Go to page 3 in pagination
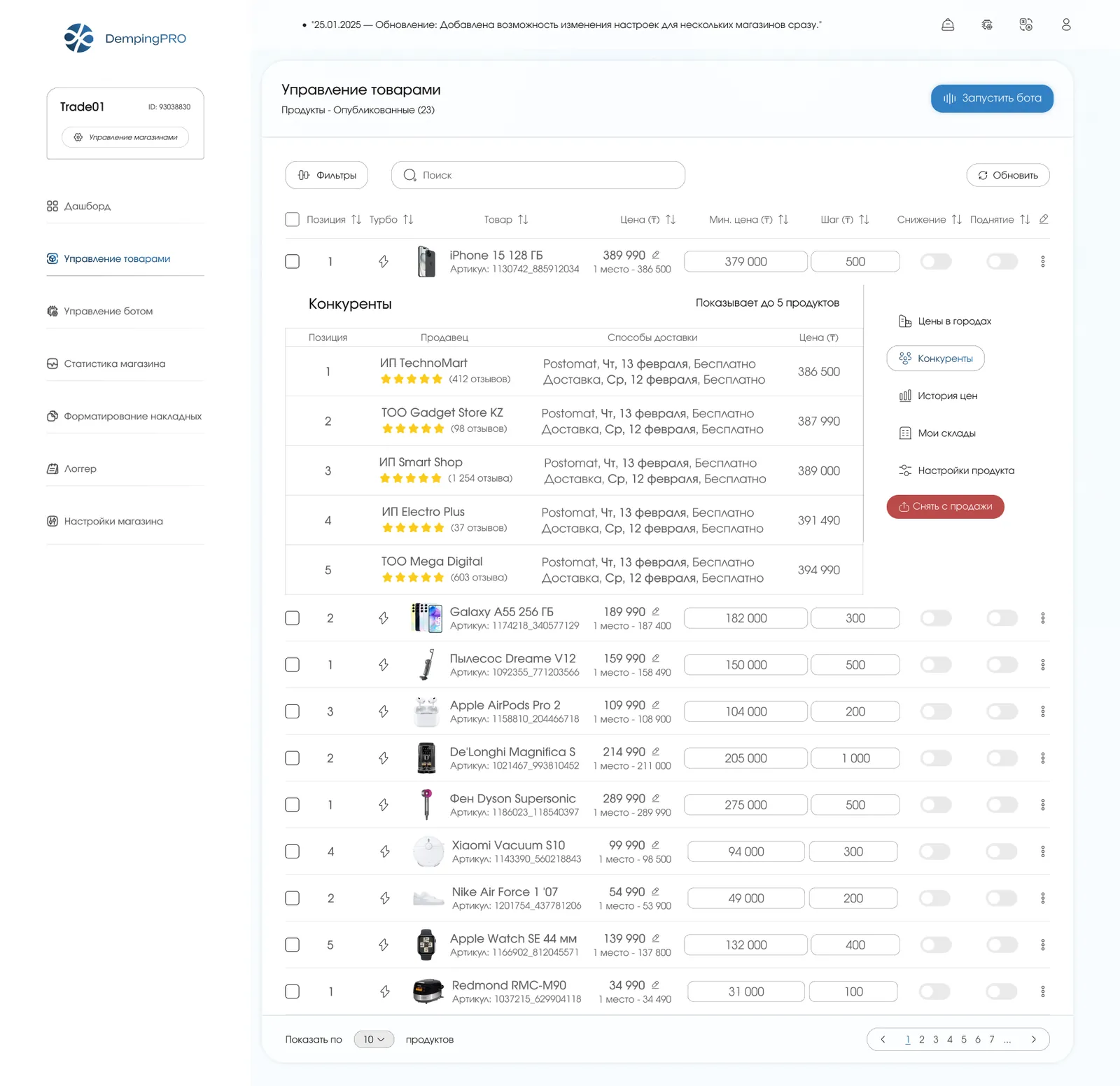This screenshot has width=1120, height=1086. tap(936, 1040)
